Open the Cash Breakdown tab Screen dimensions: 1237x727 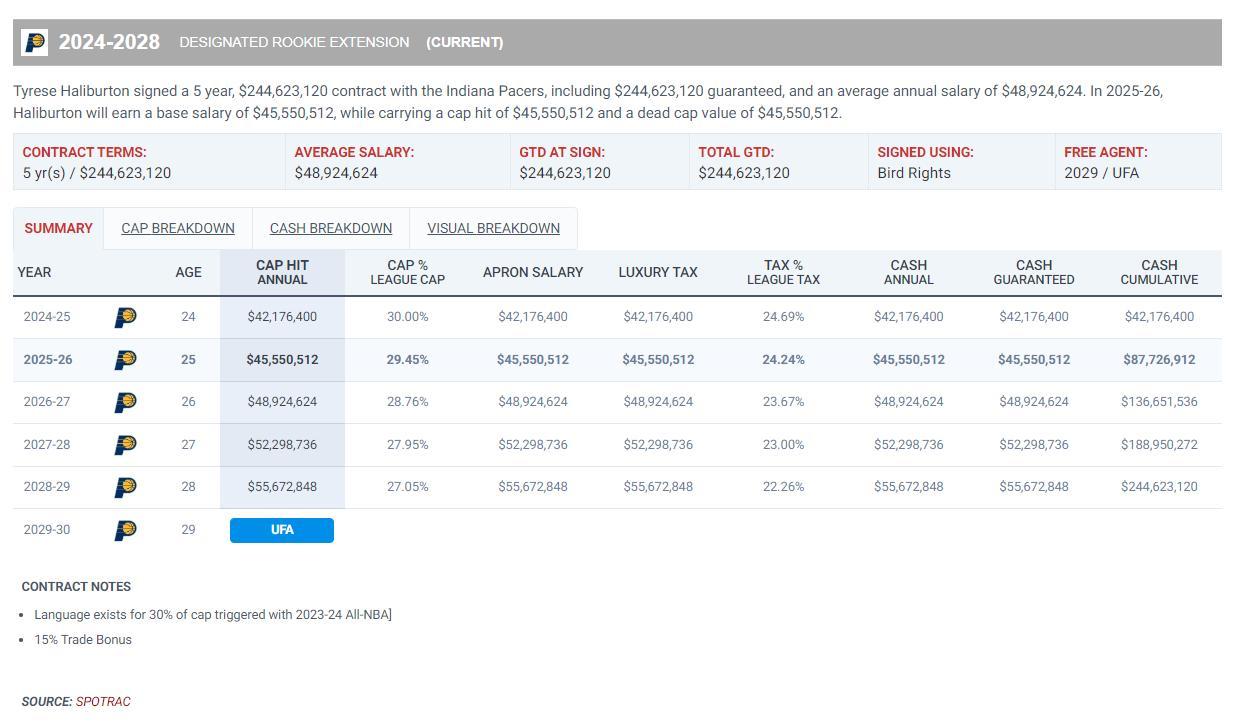point(331,228)
